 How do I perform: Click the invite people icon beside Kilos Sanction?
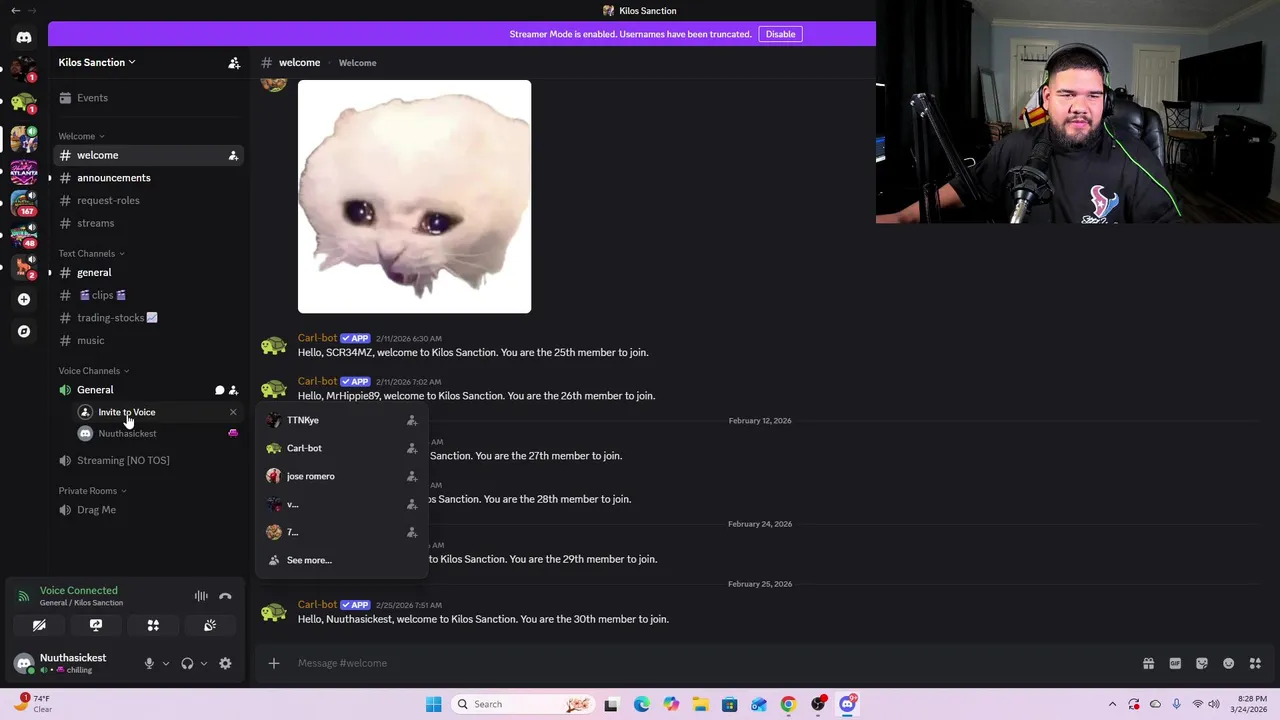[x=234, y=63]
